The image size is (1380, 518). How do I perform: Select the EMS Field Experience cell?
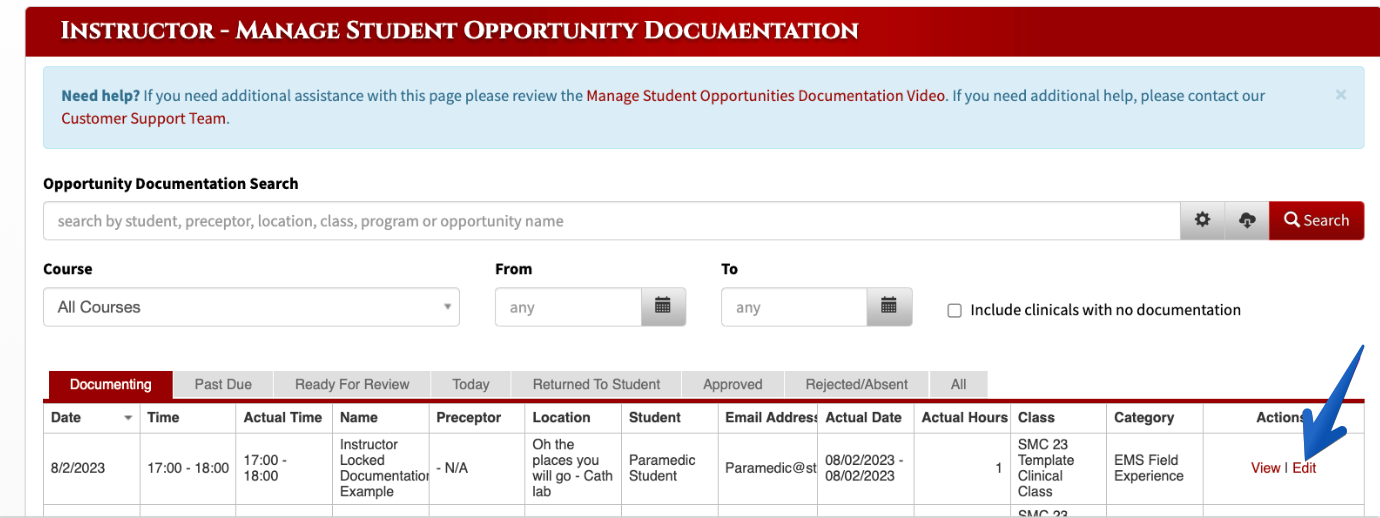1154,468
